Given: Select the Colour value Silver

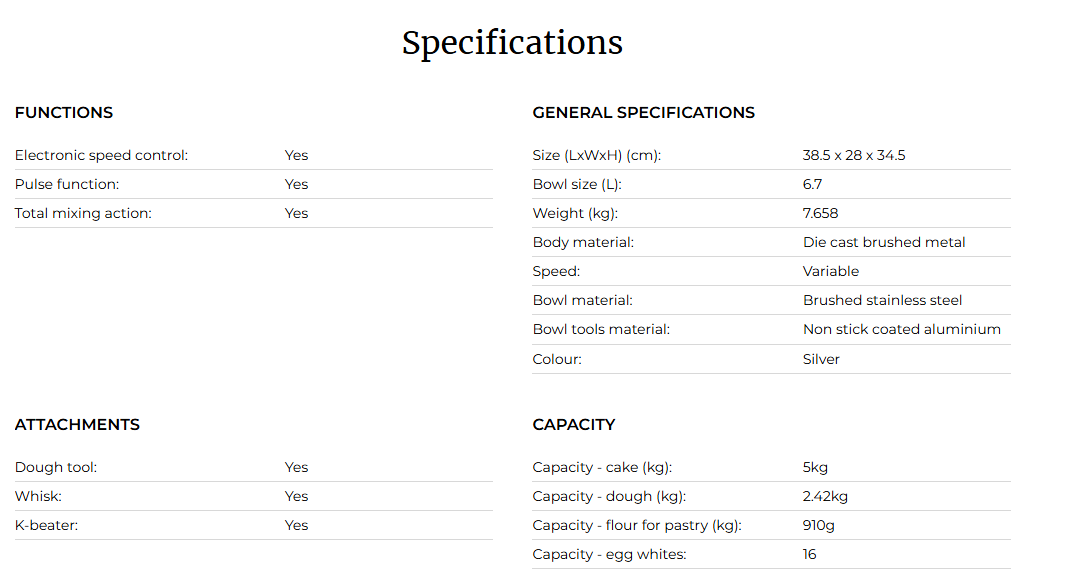Looking at the screenshot, I should pos(821,359).
